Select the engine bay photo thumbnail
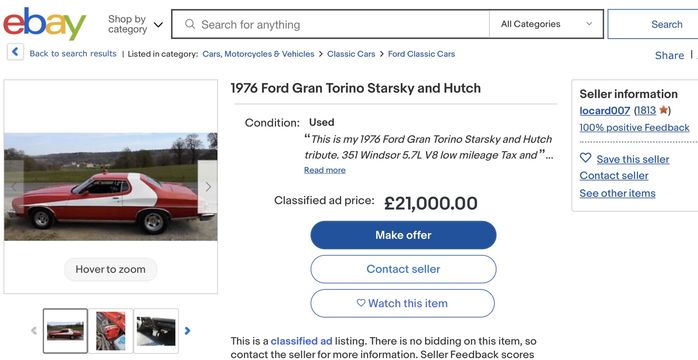The height and width of the screenshot is (360, 698). point(111,331)
